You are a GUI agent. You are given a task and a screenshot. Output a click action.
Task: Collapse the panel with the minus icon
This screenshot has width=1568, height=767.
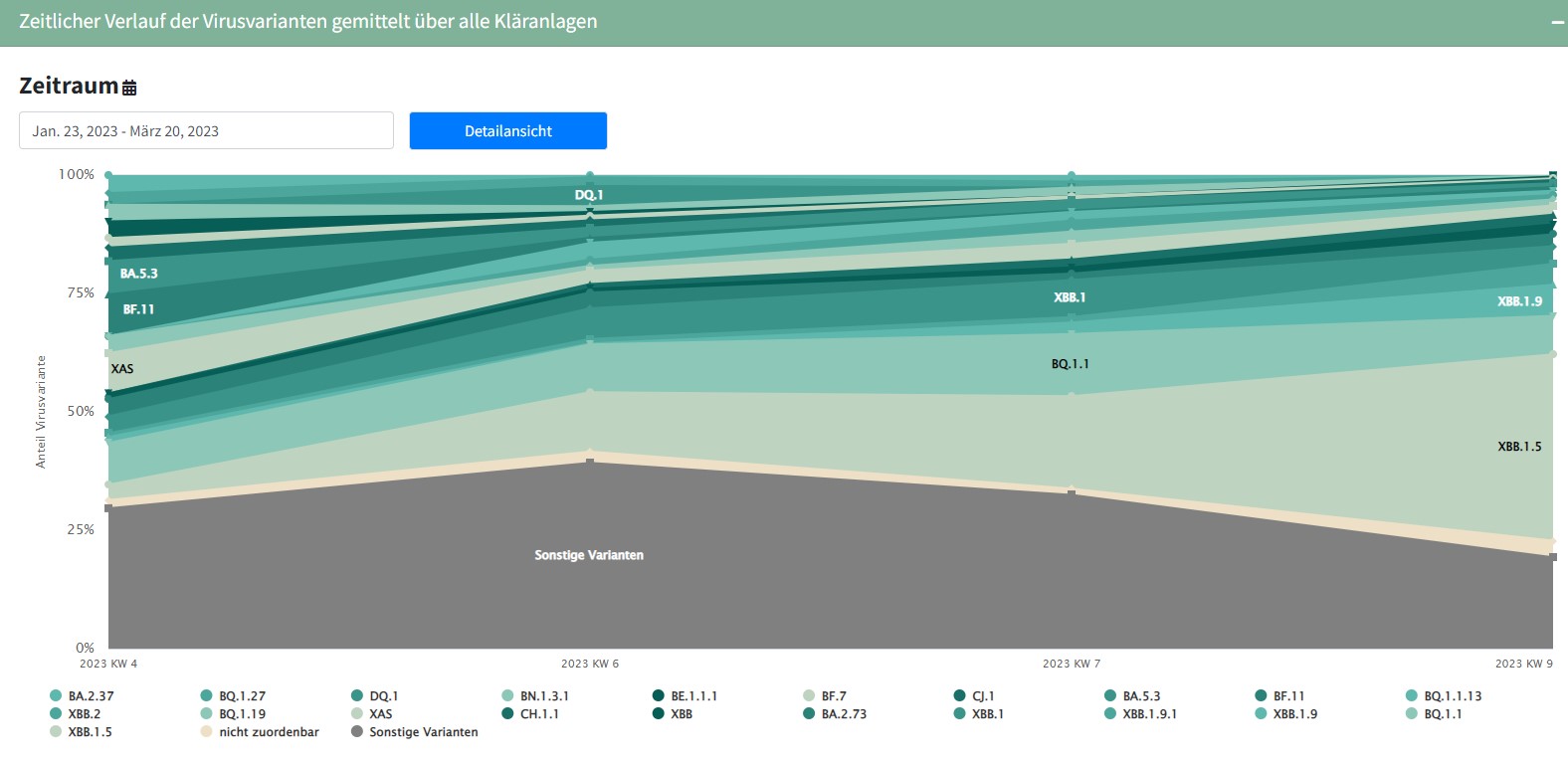click(x=1557, y=22)
